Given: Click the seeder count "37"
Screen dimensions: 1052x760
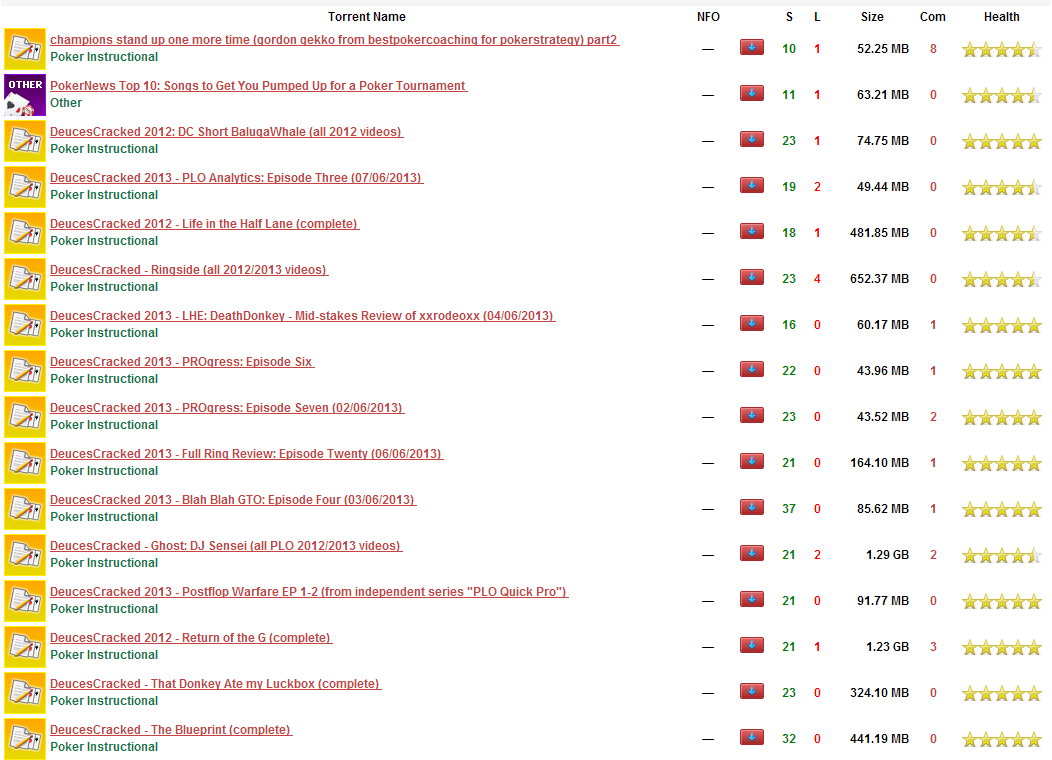Looking at the screenshot, I should coord(789,508).
